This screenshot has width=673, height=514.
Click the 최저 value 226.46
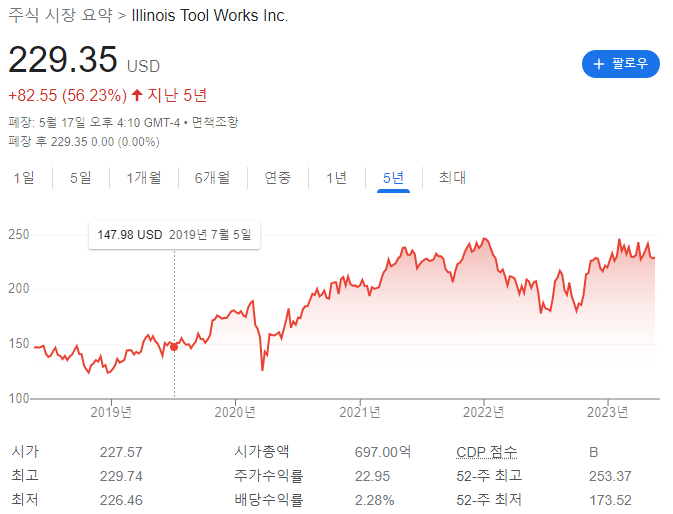pyautogui.click(x=121, y=500)
